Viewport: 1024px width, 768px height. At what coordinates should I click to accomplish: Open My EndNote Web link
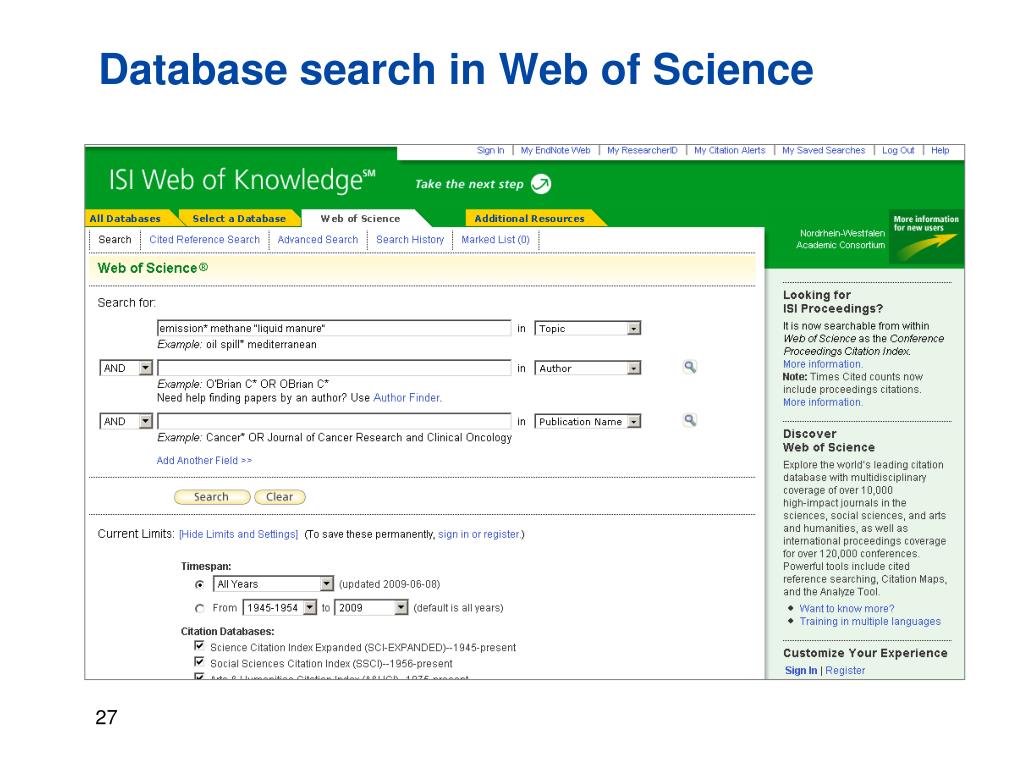coord(556,150)
